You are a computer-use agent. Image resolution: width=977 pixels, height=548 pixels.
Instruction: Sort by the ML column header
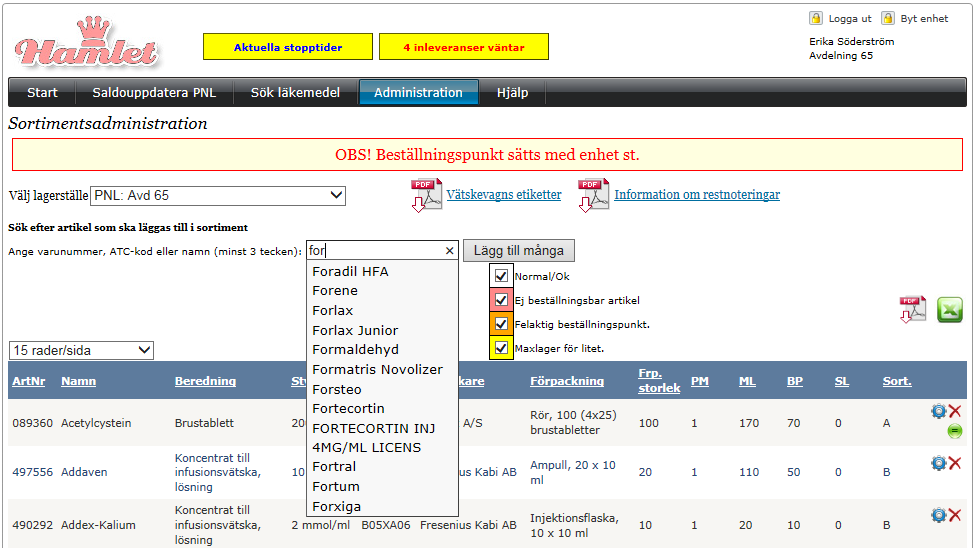point(747,381)
